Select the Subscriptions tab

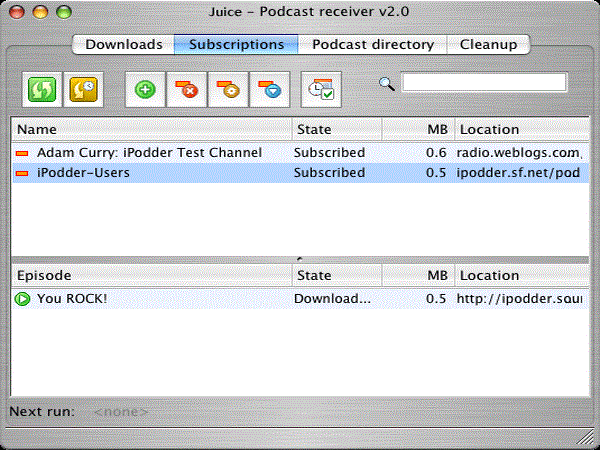point(236,44)
